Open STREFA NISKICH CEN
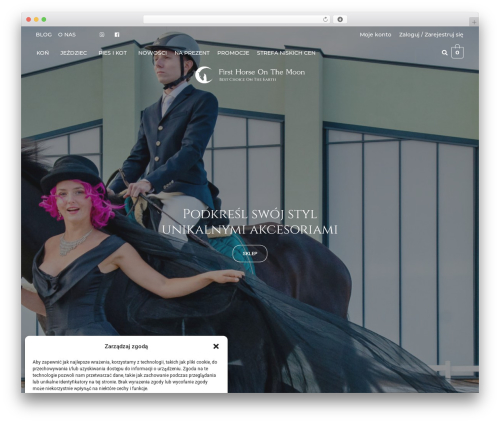 pyautogui.click(x=286, y=53)
